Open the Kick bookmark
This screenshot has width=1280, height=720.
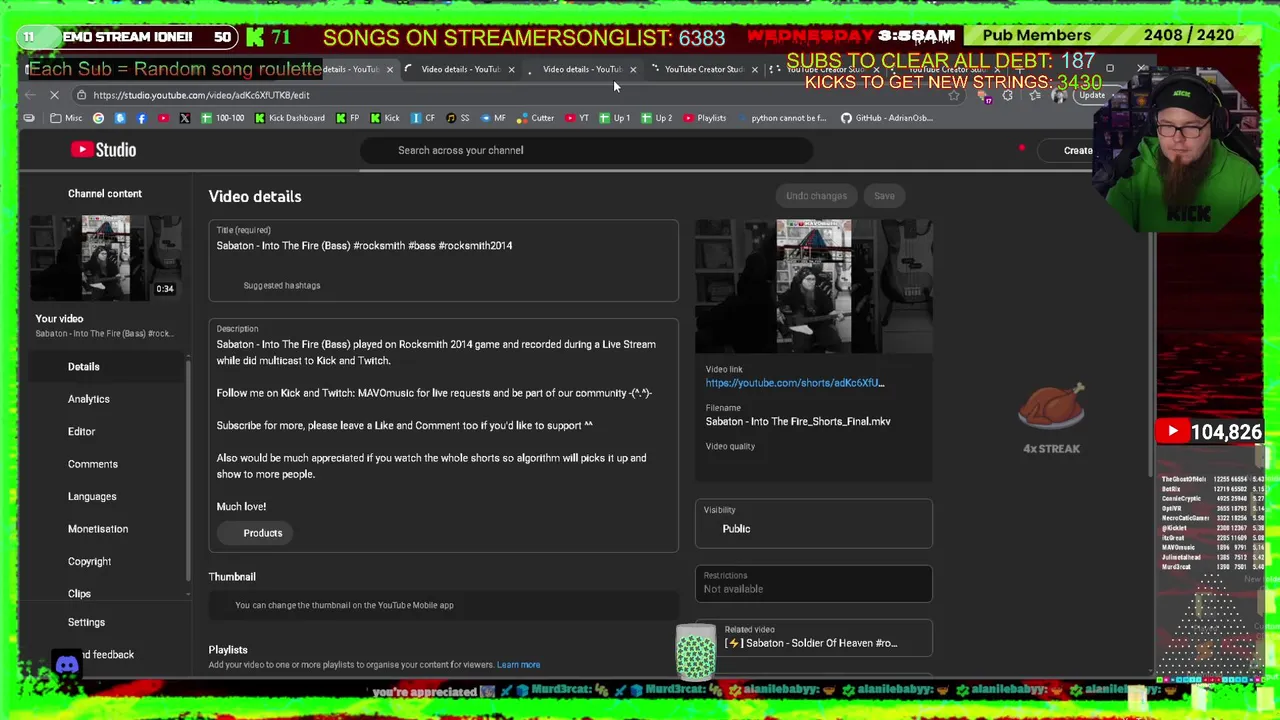point(384,118)
